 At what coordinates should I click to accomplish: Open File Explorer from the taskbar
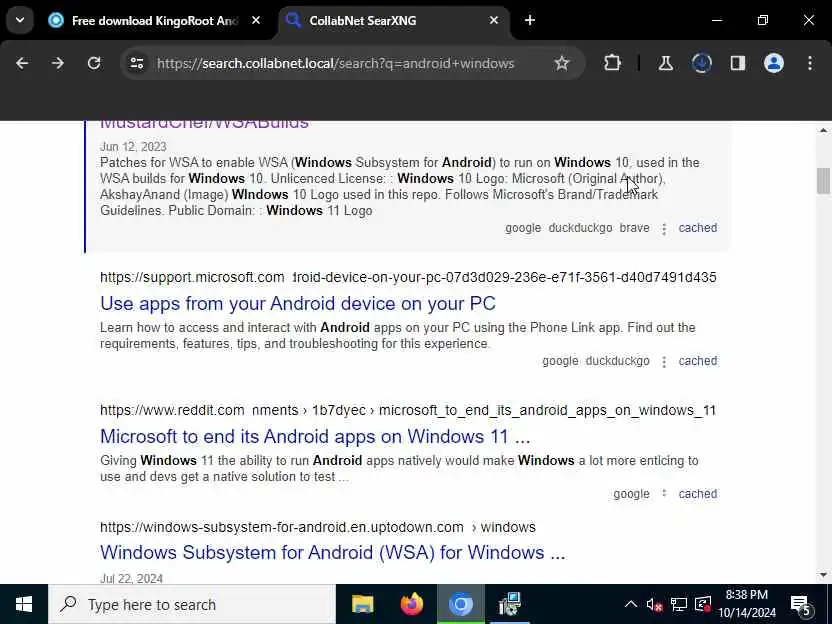(363, 604)
